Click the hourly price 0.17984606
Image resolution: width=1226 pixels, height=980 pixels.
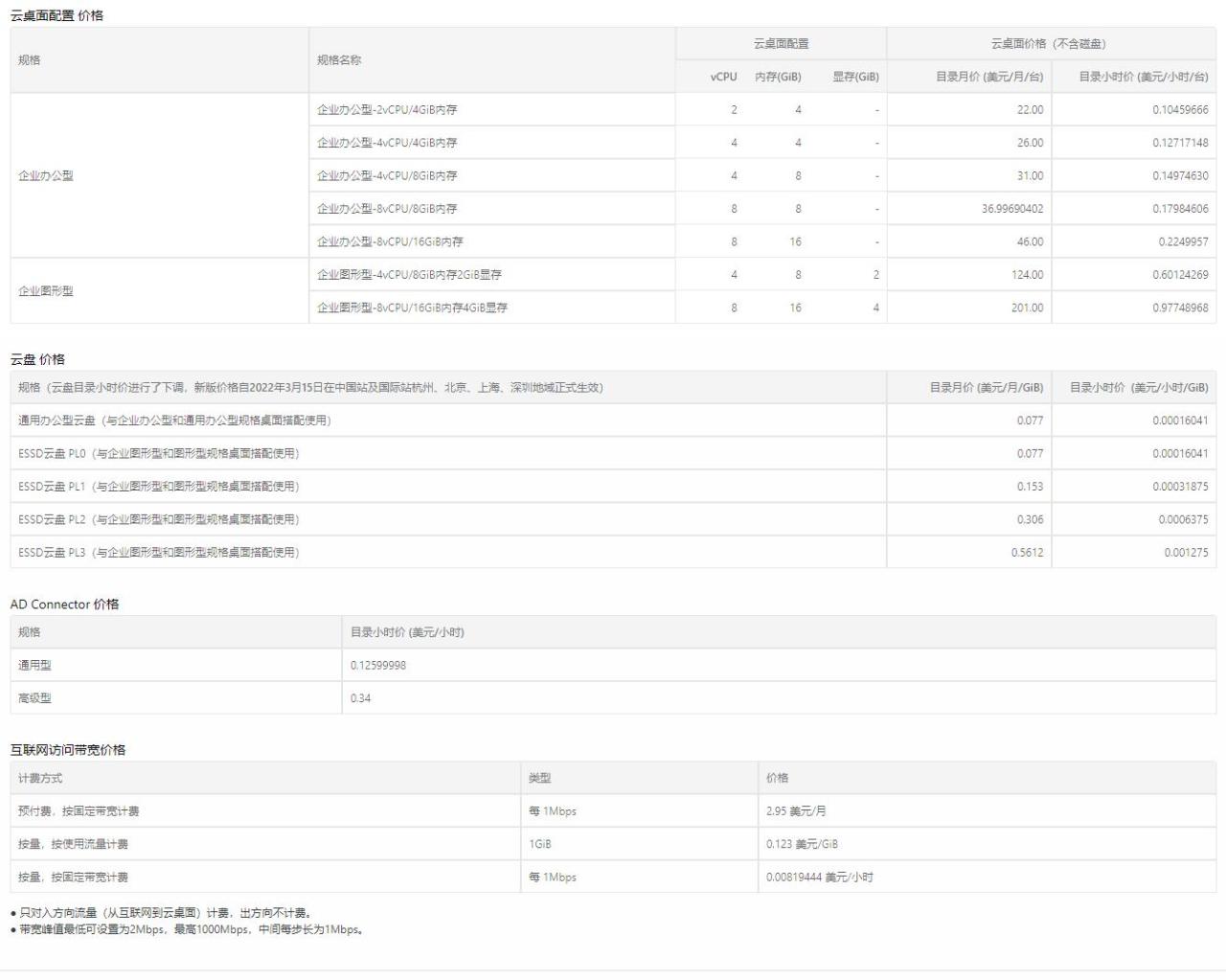point(1180,209)
